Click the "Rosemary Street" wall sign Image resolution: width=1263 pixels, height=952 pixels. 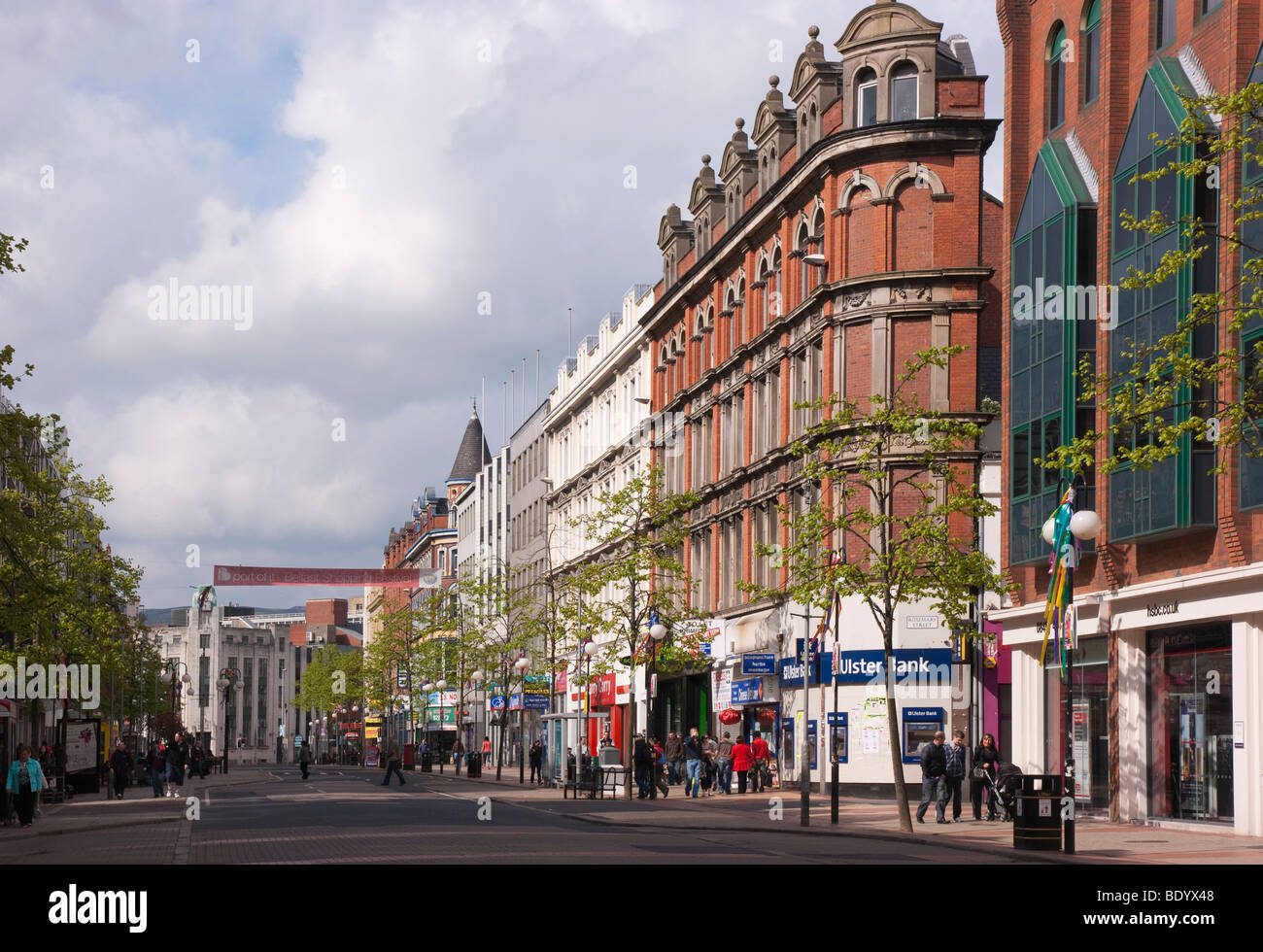(920, 623)
